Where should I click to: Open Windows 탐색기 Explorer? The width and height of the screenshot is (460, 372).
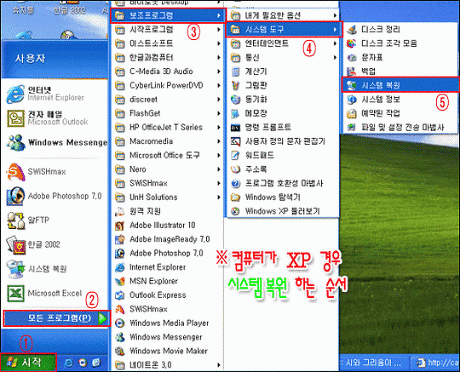pyautogui.click(x=283, y=197)
